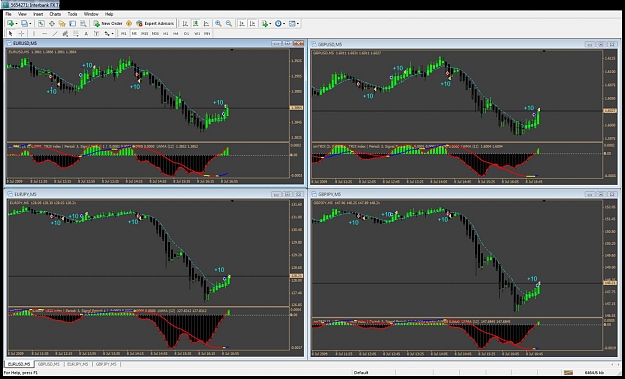Switch timeframe to H4
625x379 pixels.
tap(176, 34)
